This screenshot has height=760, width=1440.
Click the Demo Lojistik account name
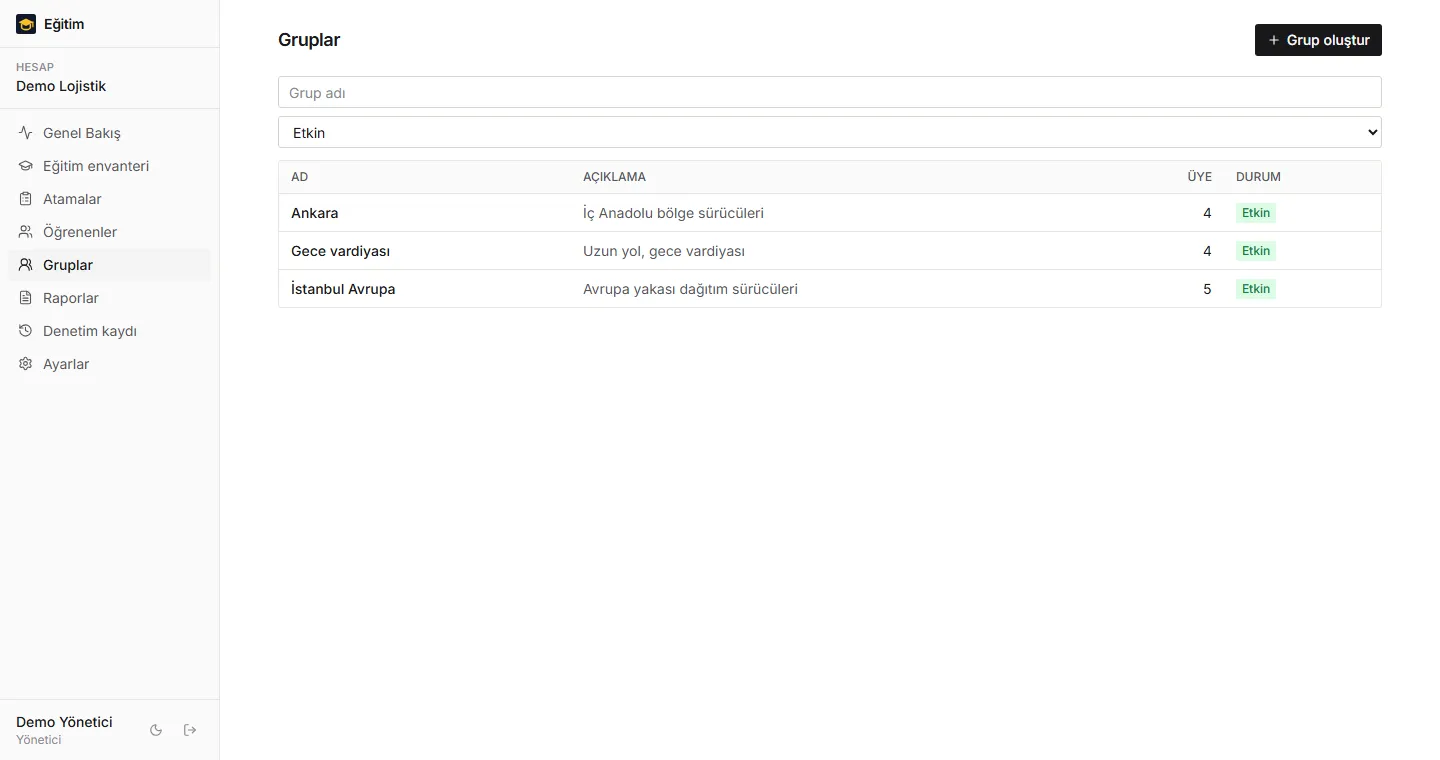(61, 86)
